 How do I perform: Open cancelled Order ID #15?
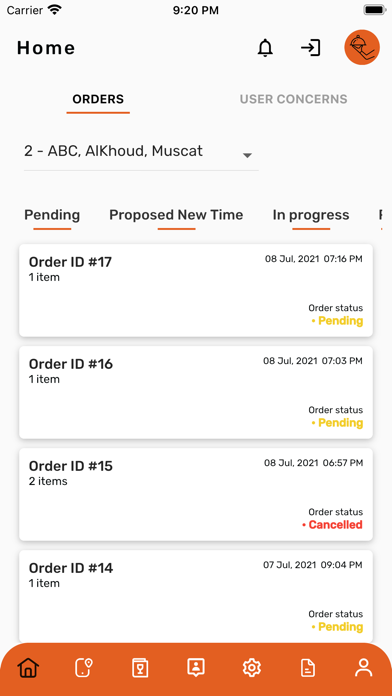[196, 494]
